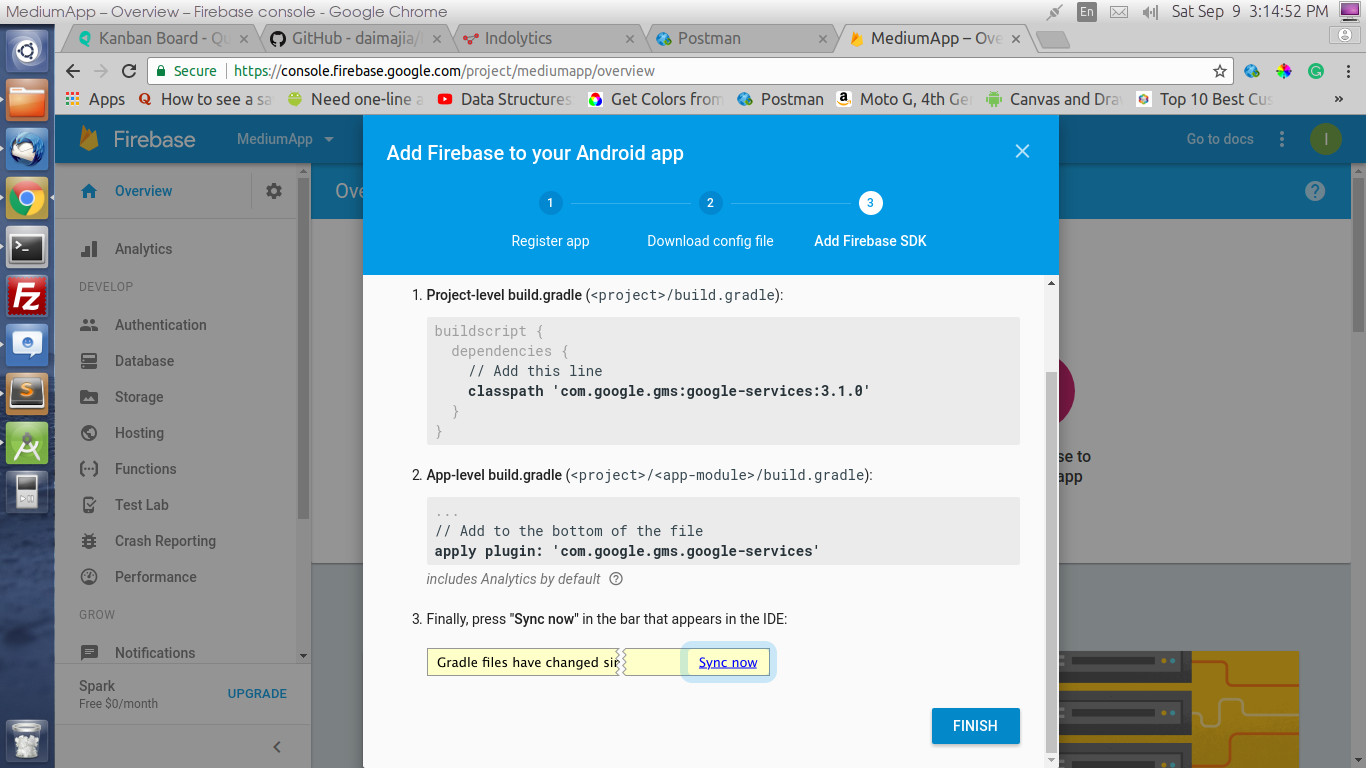Open the vertical dots overflow menu

click(1282, 139)
